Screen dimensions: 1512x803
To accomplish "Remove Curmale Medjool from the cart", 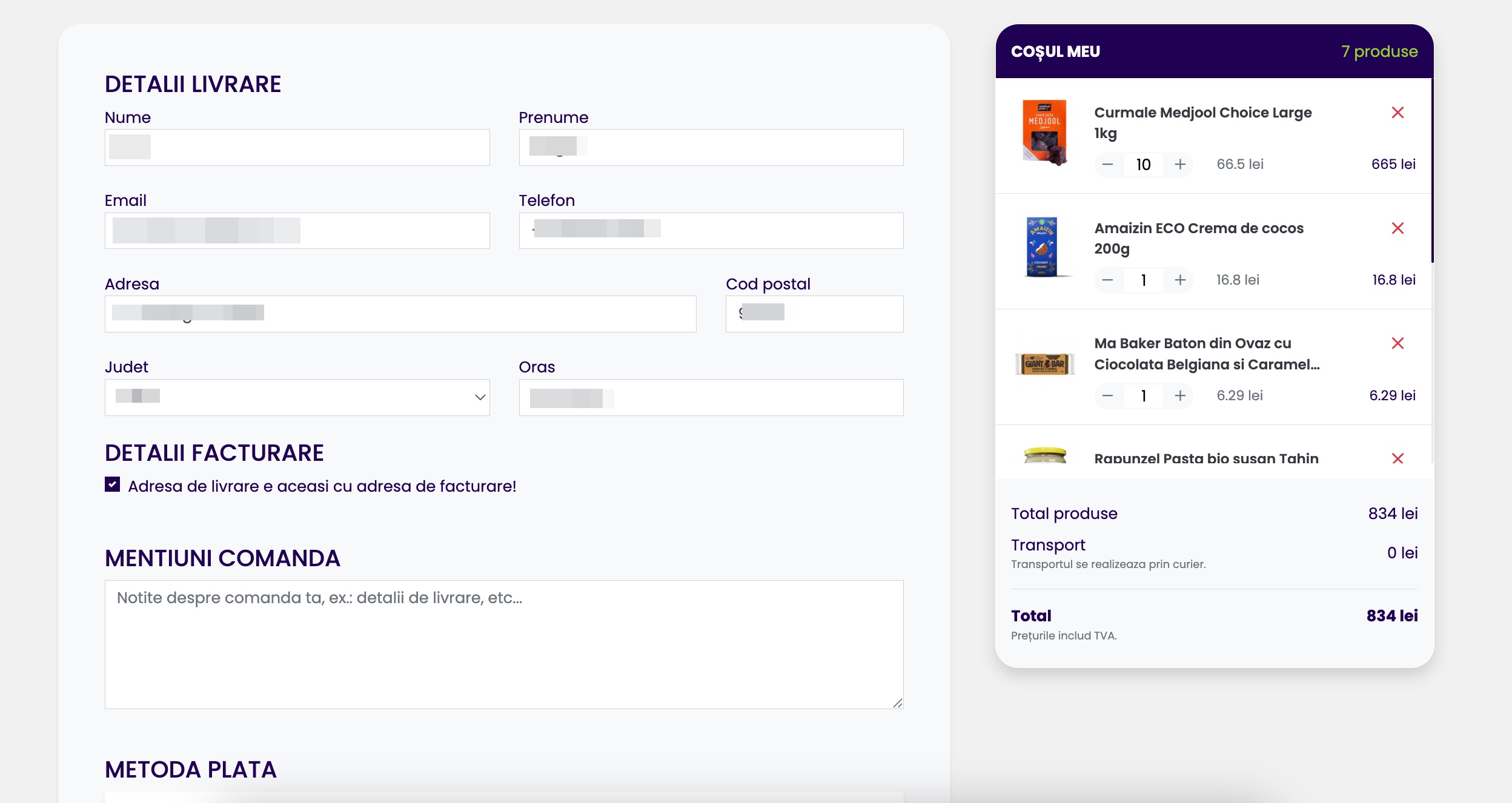I will tap(1398, 113).
